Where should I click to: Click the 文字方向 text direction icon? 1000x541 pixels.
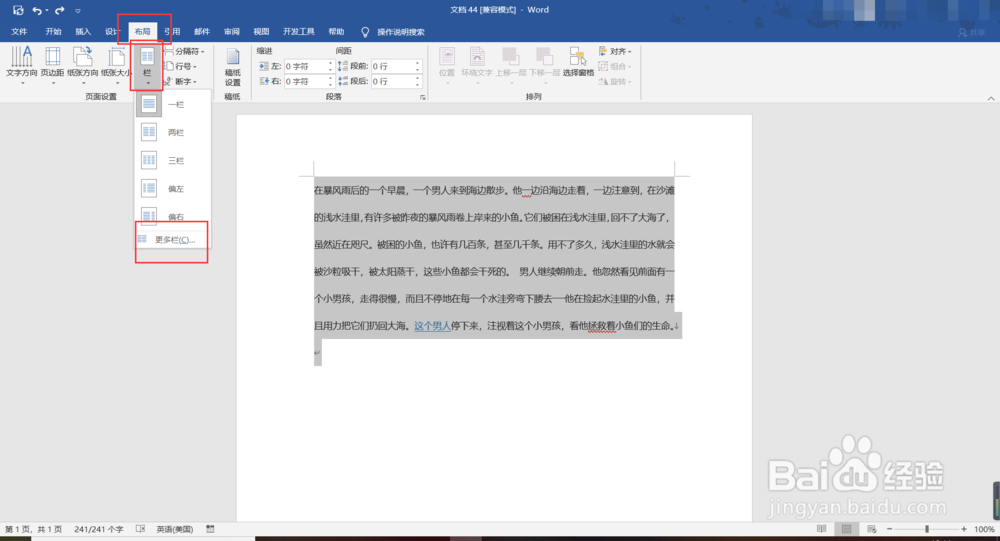coord(22,65)
